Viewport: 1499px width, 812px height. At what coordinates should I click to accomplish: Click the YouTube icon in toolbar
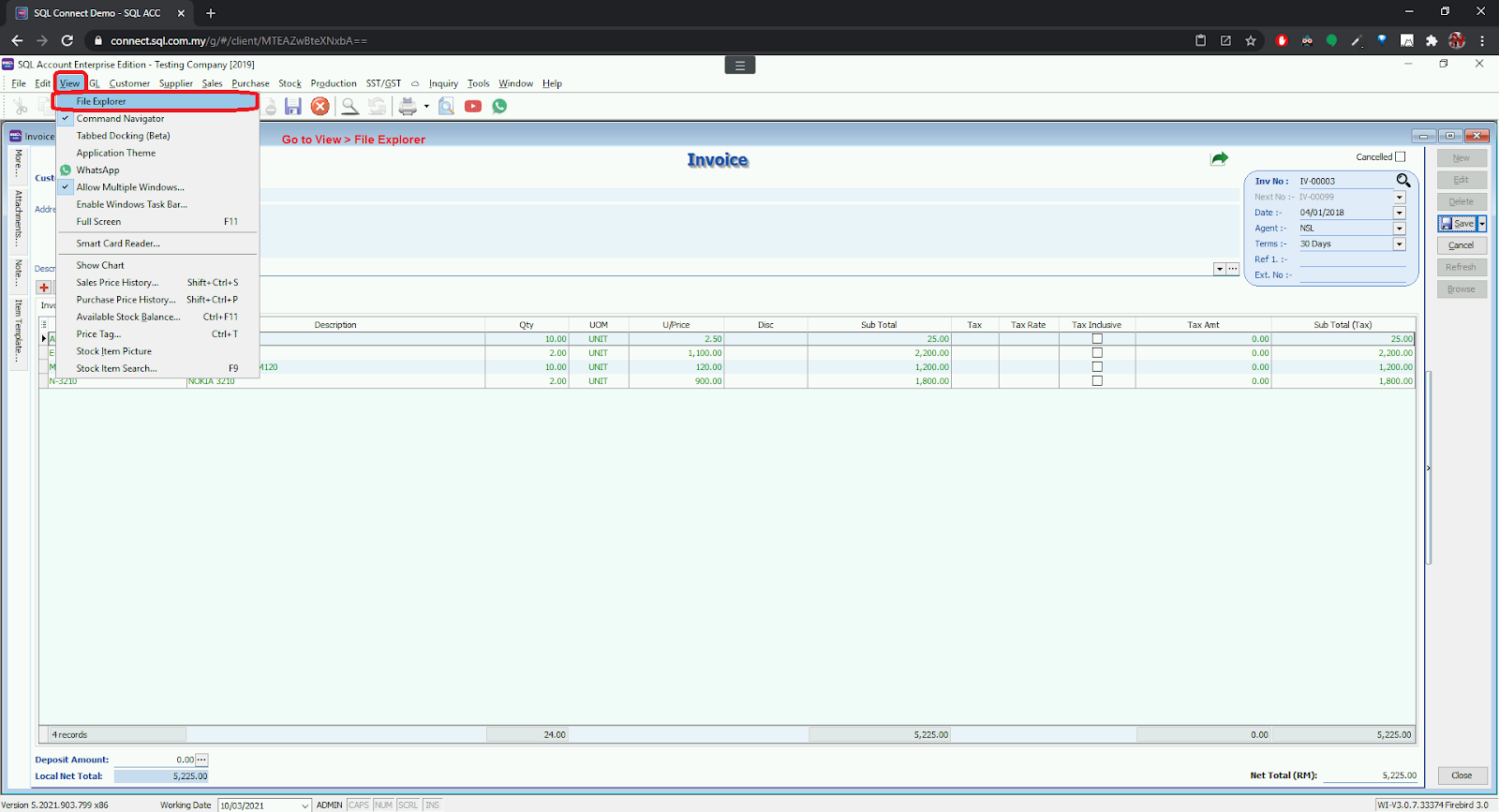[473, 107]
